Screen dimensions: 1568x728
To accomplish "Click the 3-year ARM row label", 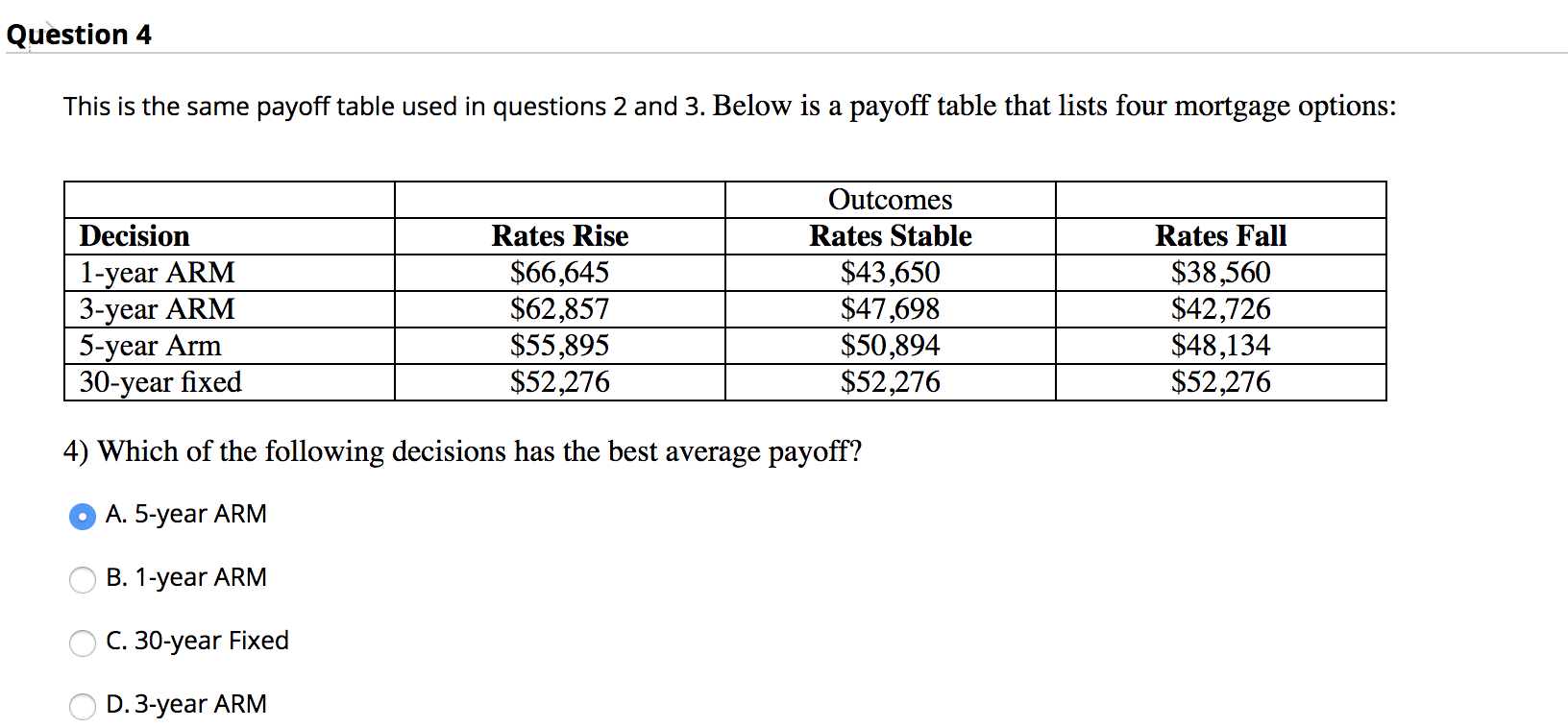I will coord(157,308).
